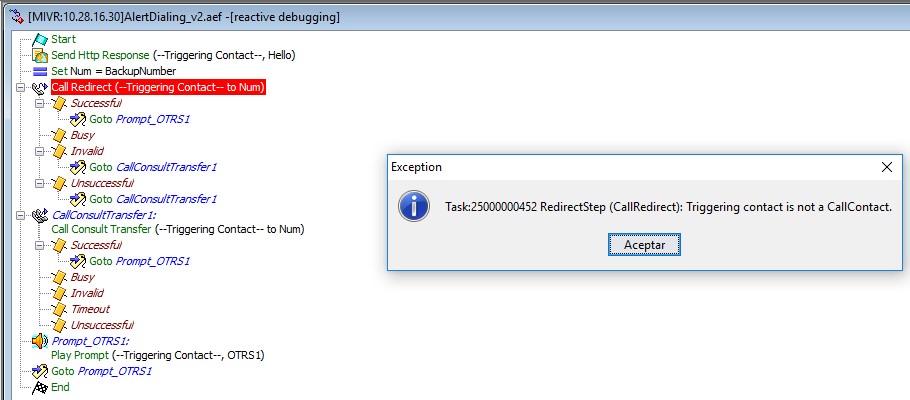Click the Timeout branch label
The image size is (910, 400).
coord(90,309)
